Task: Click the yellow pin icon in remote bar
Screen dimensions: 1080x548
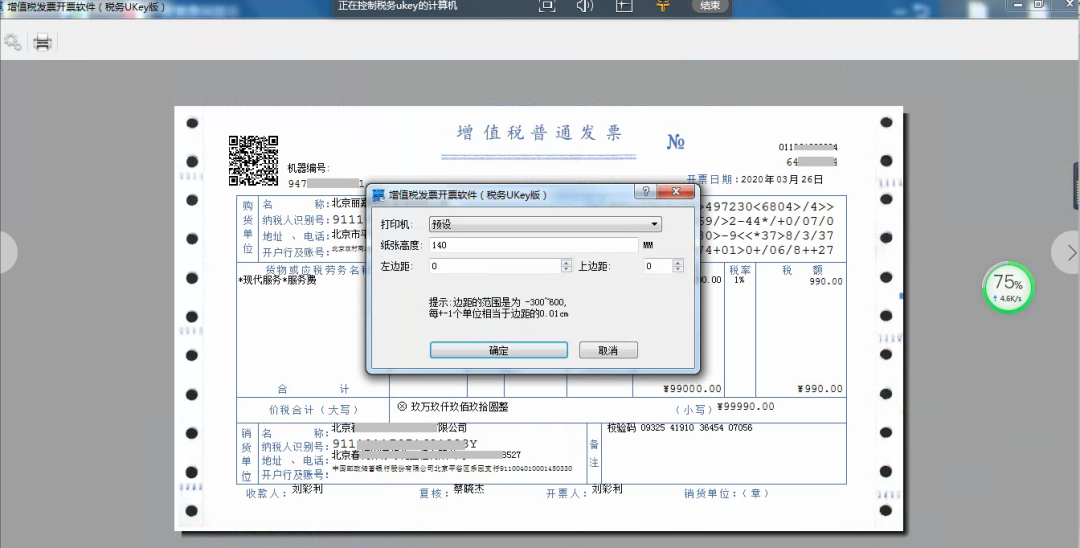Action: (662, 6)
